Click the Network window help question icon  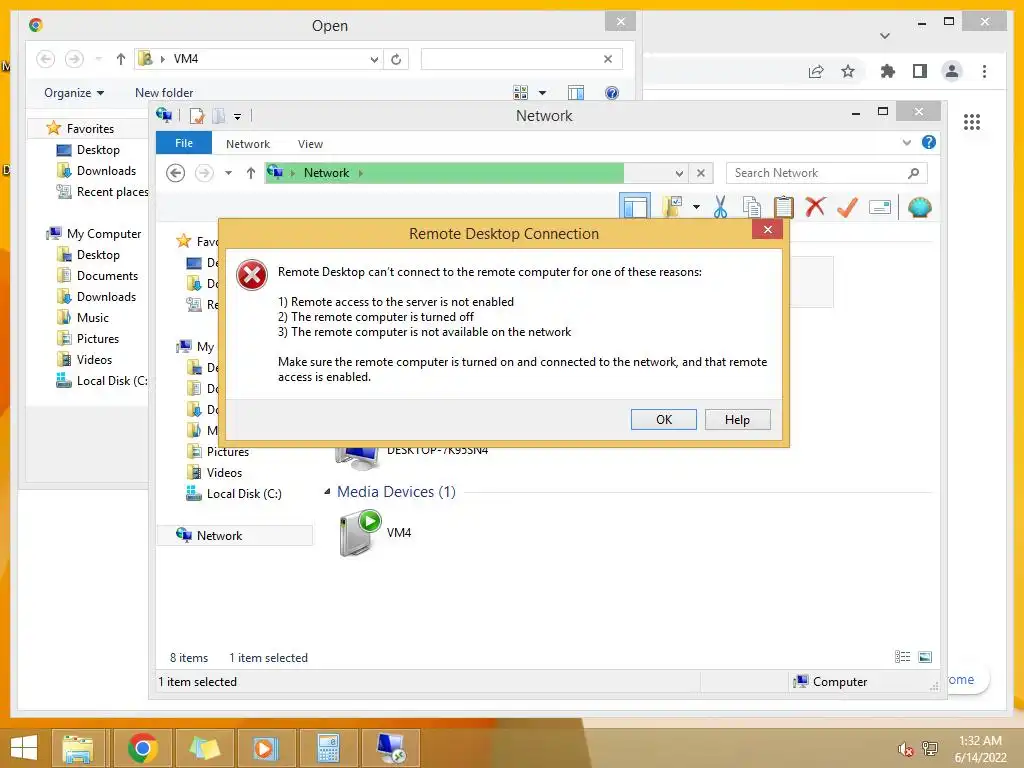click(929, 142)
